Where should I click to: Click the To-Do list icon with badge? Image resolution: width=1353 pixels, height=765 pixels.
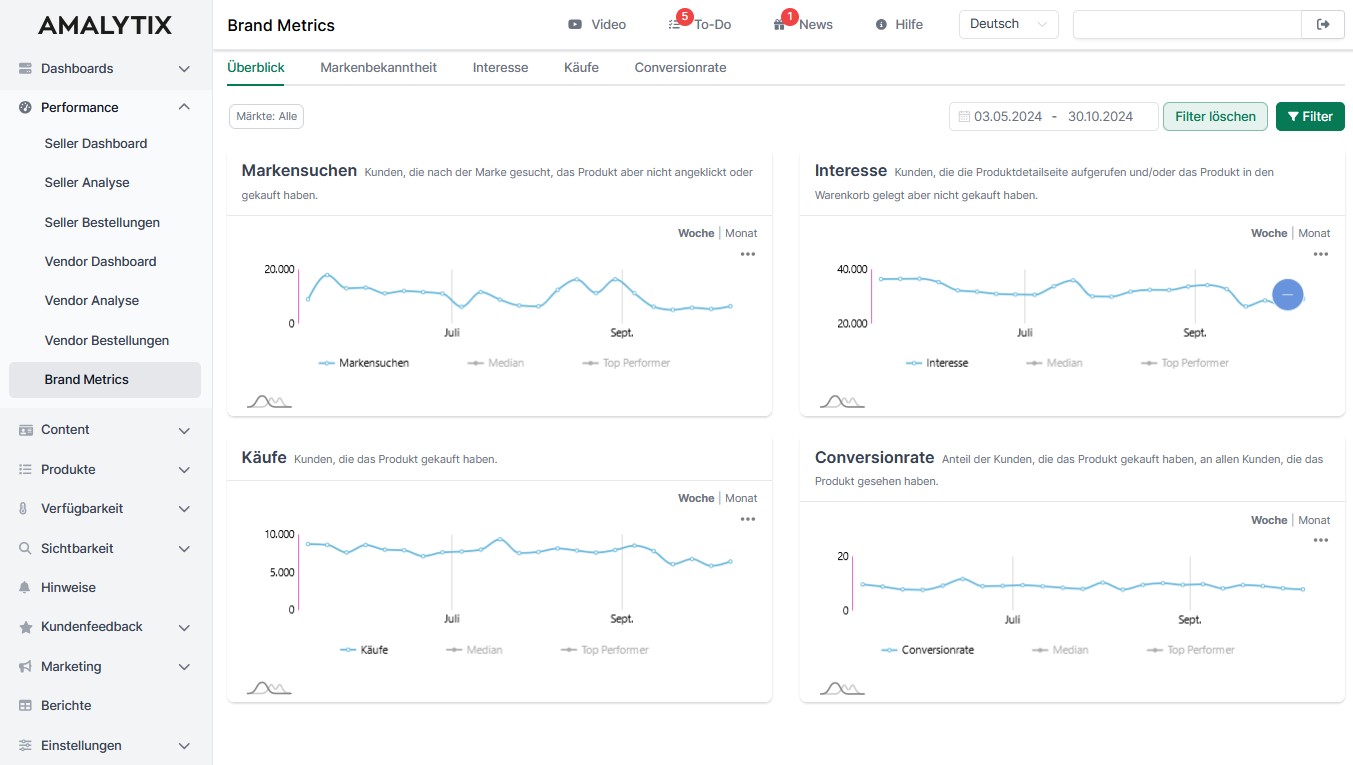coord(675,24)
